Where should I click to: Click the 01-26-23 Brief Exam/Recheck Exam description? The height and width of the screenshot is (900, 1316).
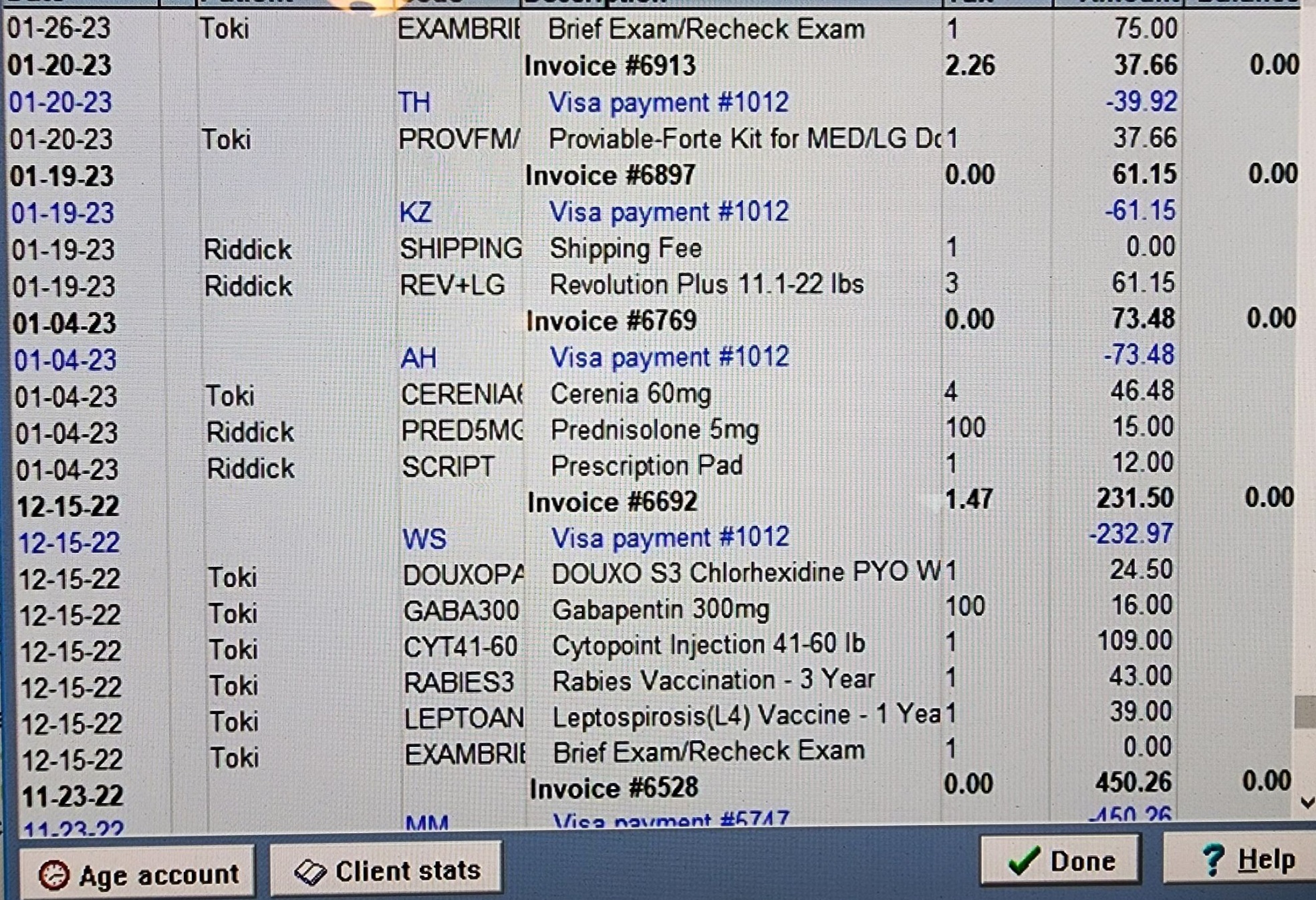tap(706, 29)
